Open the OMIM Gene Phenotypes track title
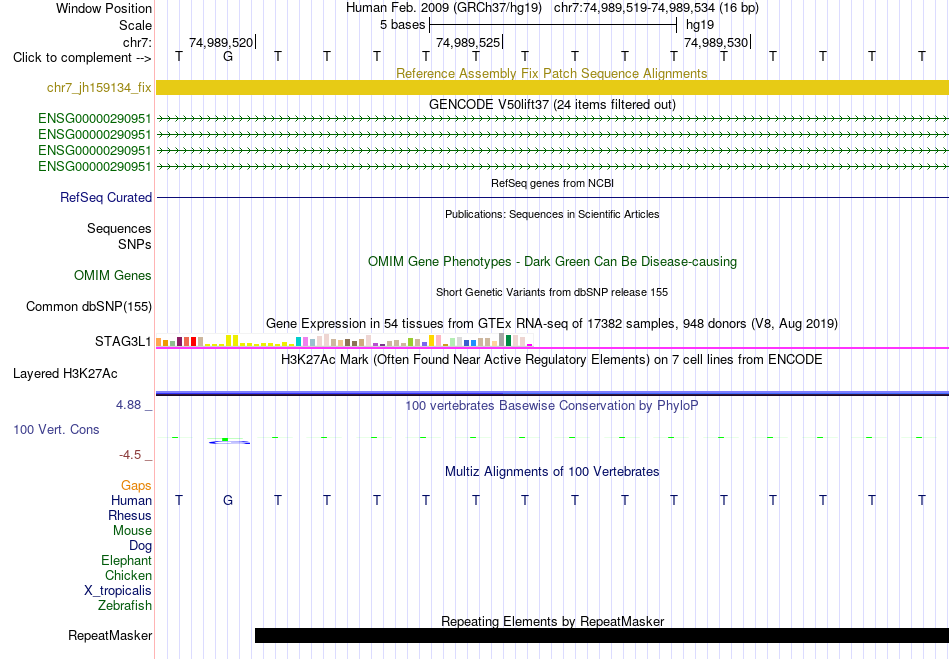Image resolution: width=950 pixels, height=659 pixels. coord(552,262)
